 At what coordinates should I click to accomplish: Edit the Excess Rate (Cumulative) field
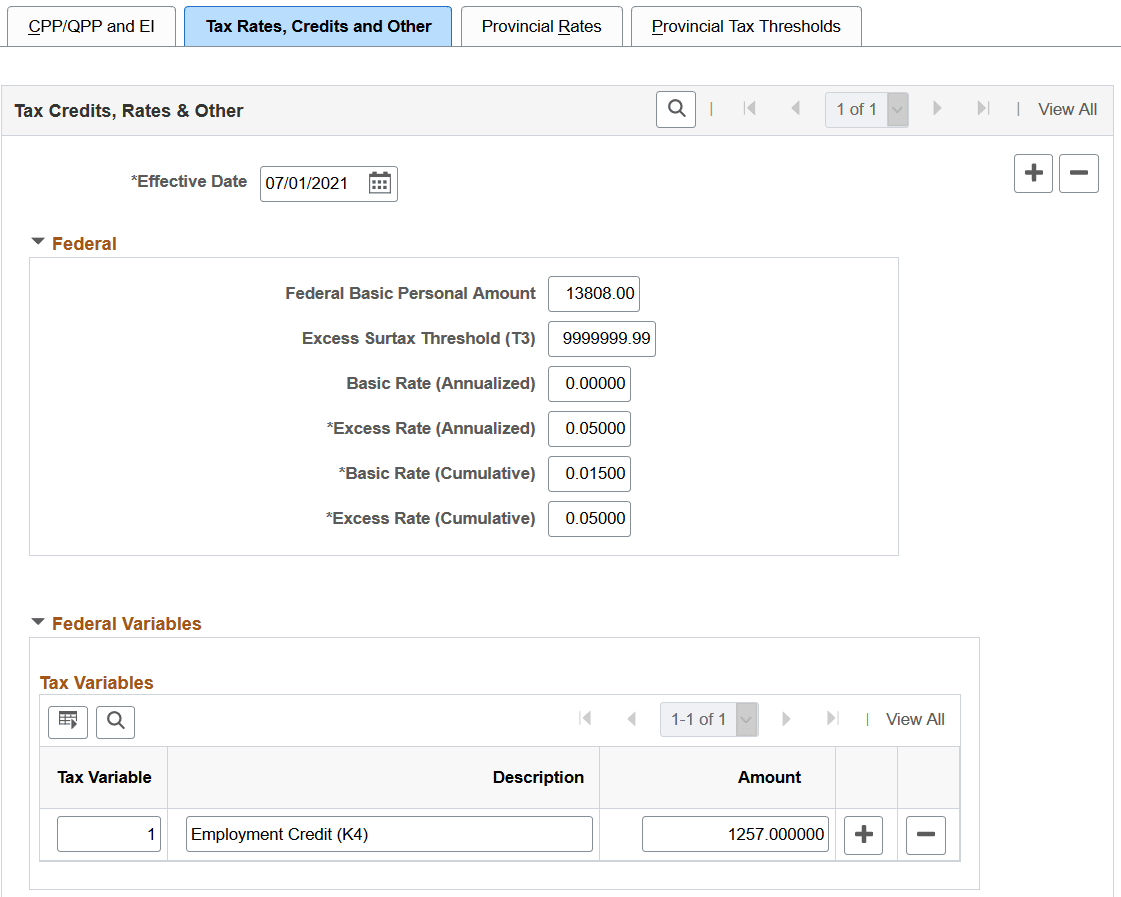[589, 519]
